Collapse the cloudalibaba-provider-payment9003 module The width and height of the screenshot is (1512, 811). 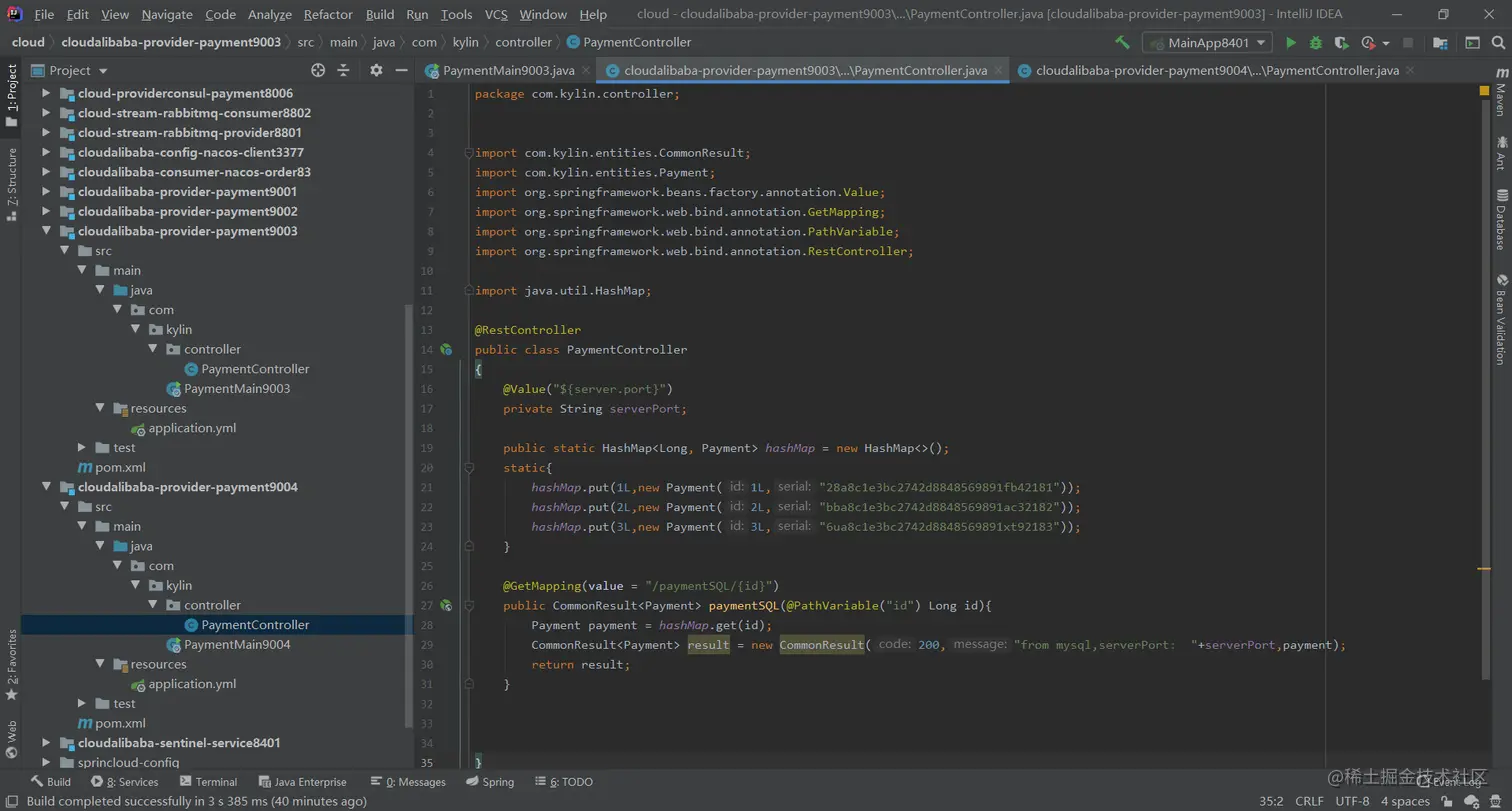pyautogui.click(x=46, y=231)
